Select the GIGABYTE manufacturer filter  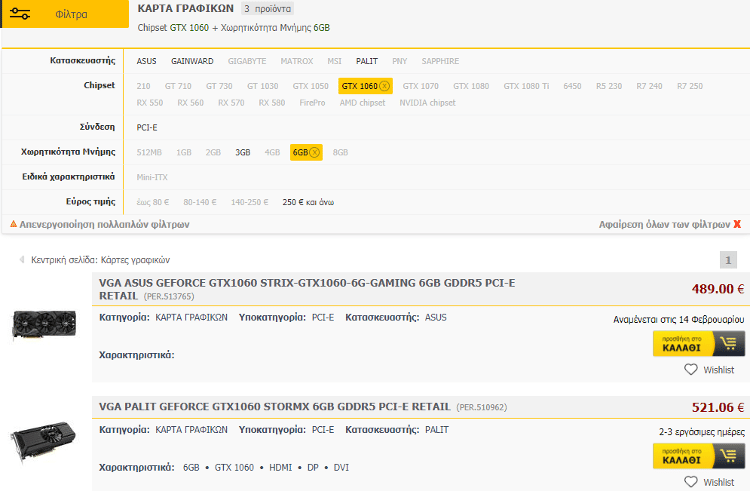click(247, 61)
